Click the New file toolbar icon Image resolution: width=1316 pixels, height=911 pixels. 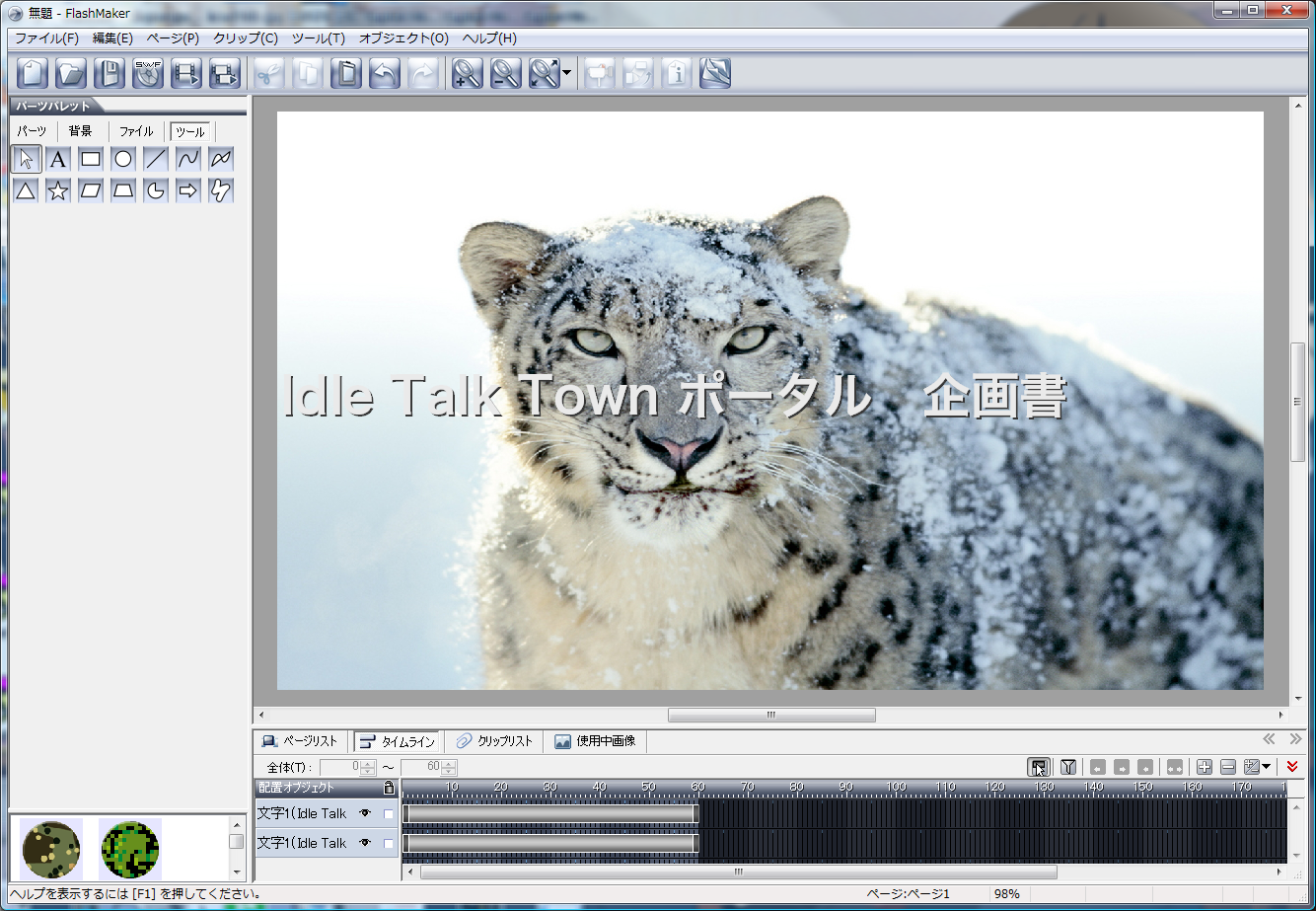[33, 73]
